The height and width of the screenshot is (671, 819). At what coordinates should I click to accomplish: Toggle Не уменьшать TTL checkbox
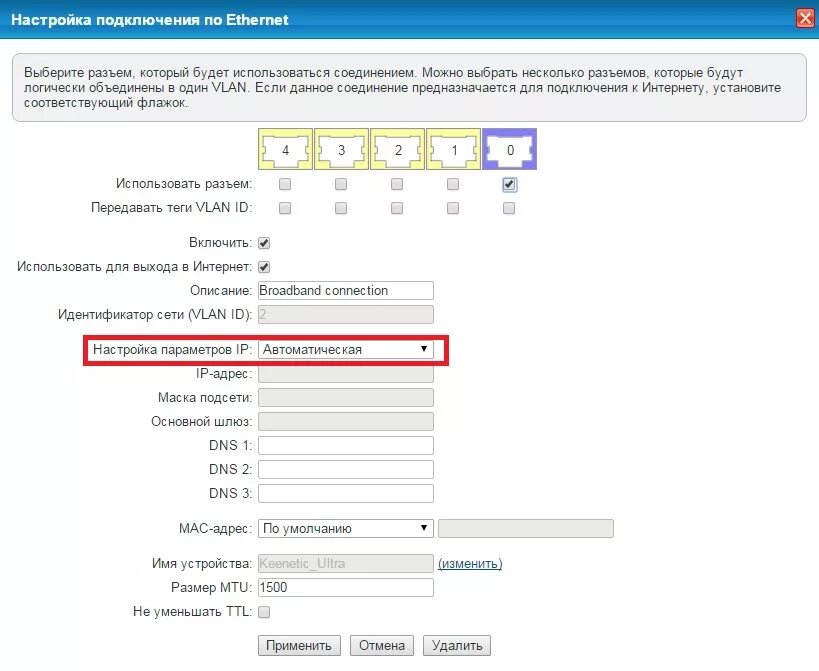point(264,611)
